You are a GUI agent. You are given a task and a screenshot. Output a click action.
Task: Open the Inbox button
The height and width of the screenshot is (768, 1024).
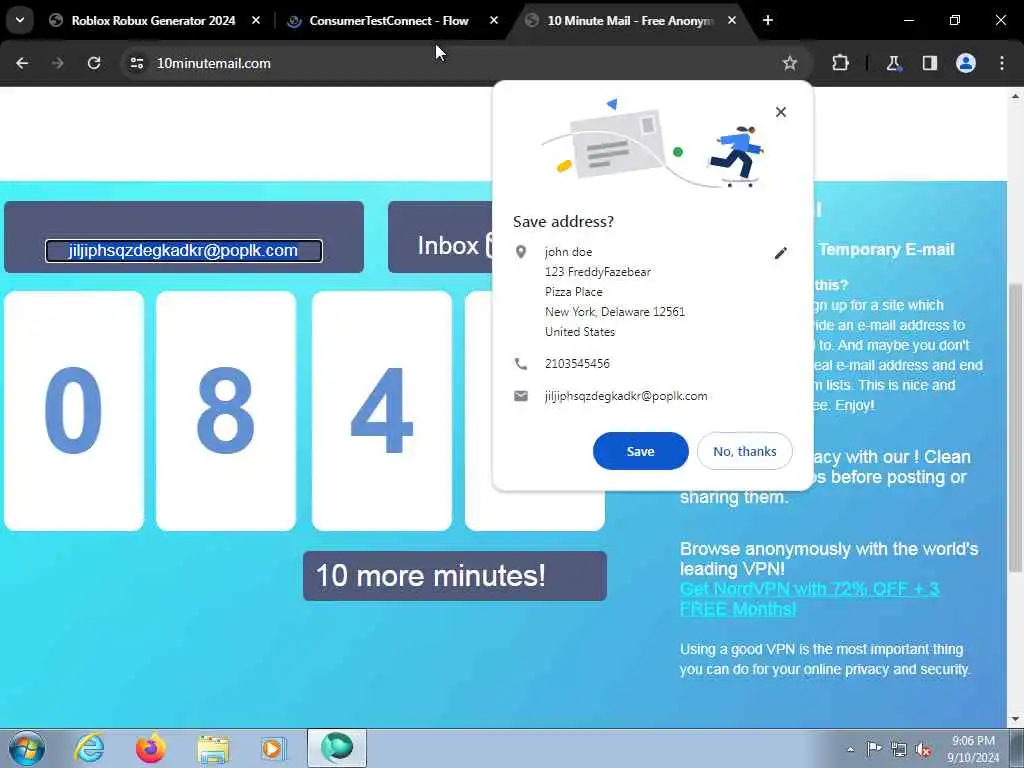441,238
